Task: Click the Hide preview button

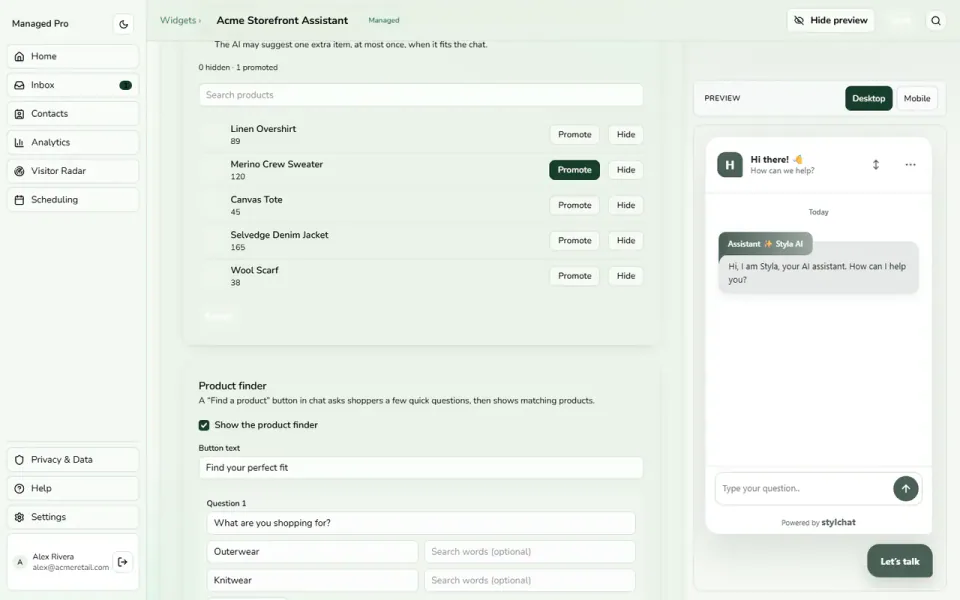Action: pos(830,20)
